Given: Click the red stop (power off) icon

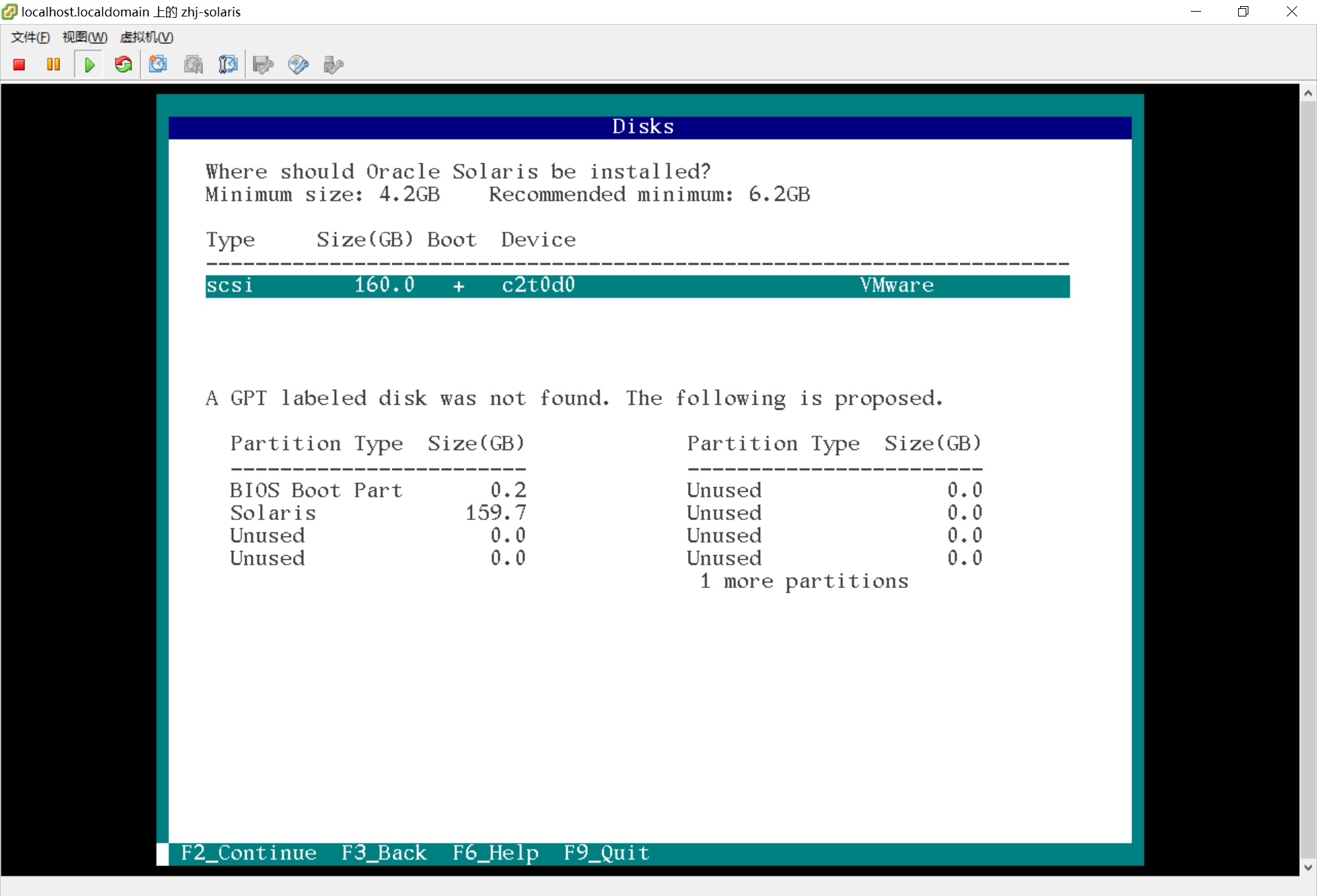Looking at the screenshot, I should click(x=19, y=64).
